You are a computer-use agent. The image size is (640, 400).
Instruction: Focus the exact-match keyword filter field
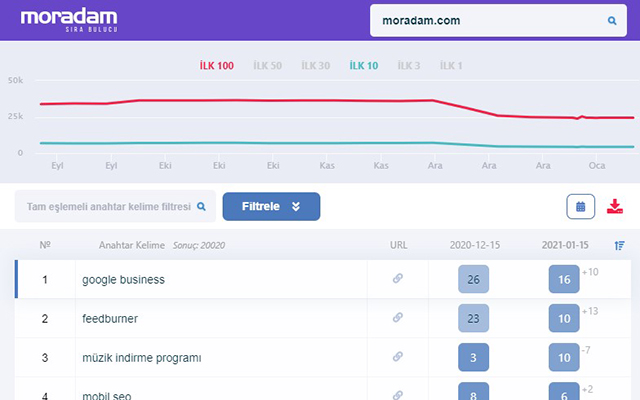point(108,207)
